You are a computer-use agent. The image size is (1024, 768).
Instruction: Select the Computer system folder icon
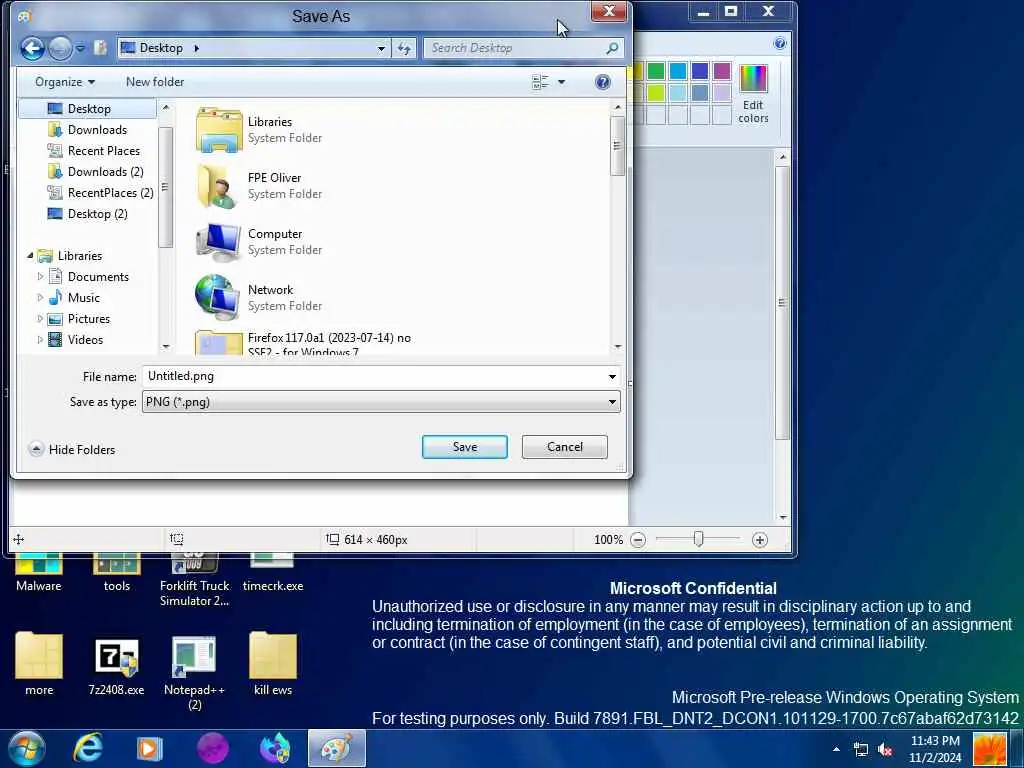point(219,242)
